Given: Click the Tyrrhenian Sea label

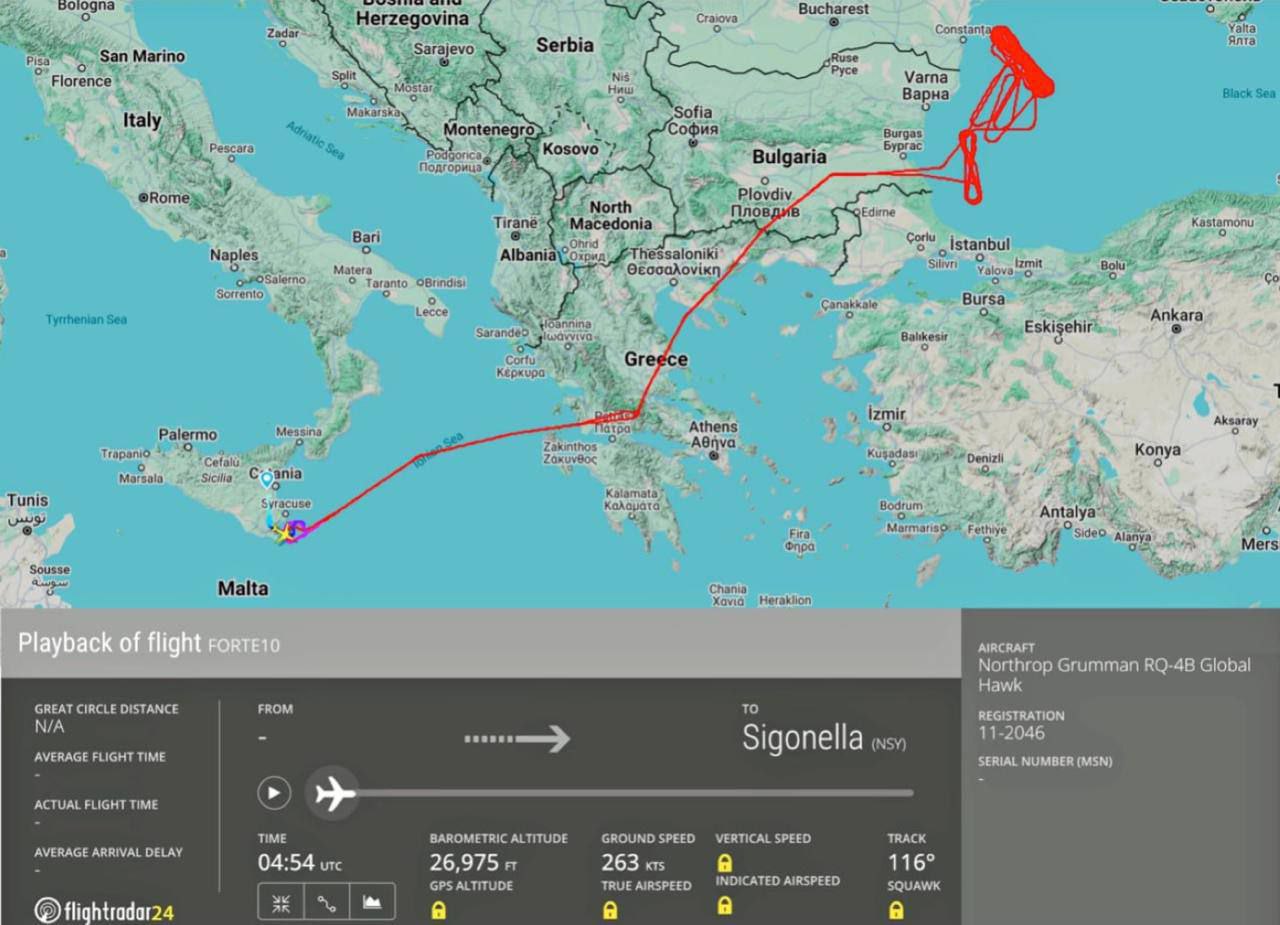Looking at the screenshot, I should pos(86,320).
